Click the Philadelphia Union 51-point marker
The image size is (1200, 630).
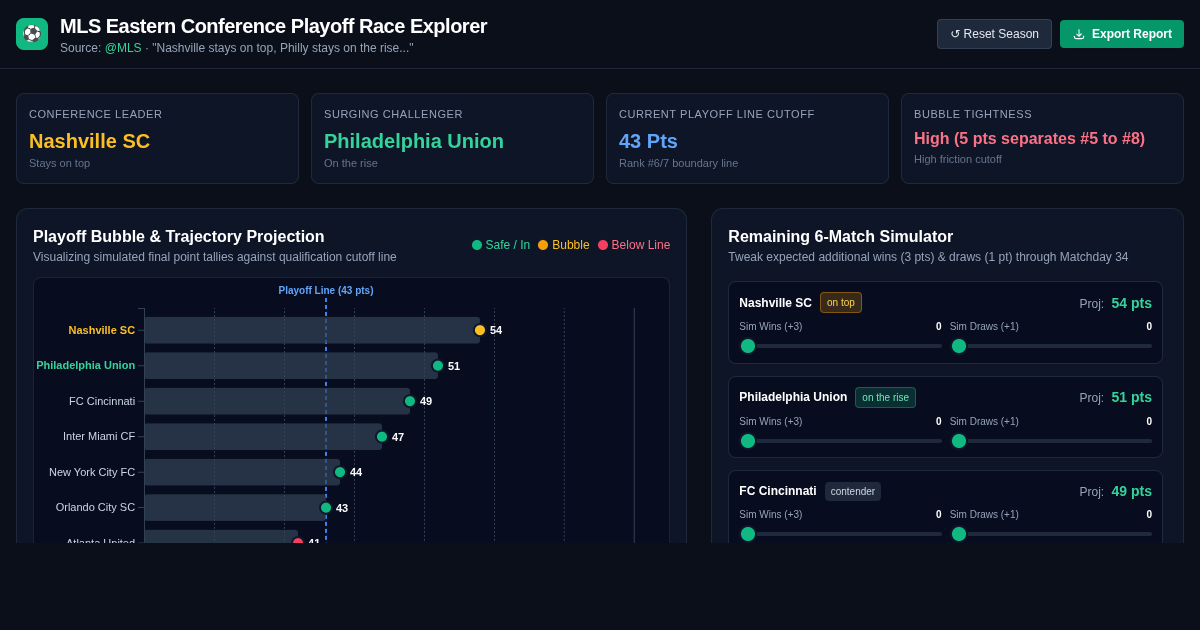coord(438,366)
